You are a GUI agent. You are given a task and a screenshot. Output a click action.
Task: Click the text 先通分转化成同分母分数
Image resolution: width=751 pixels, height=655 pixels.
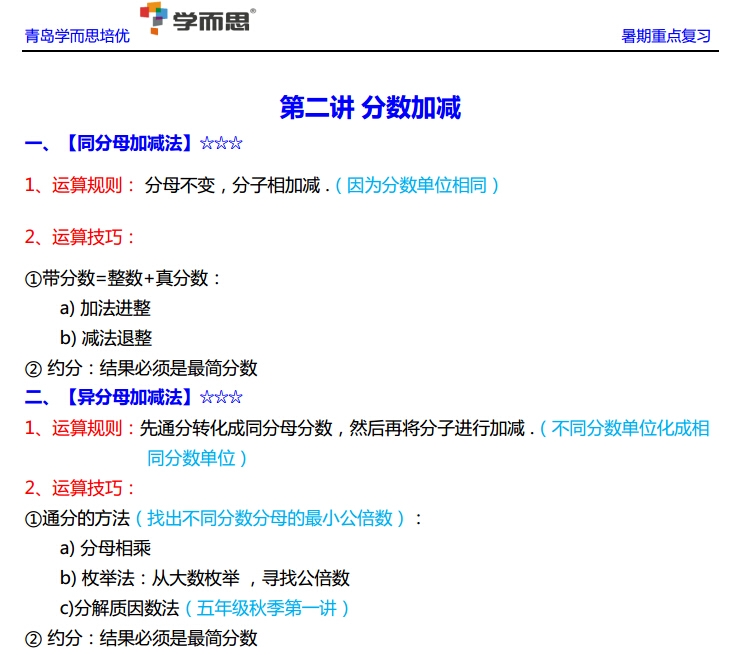pyautogui.click(x=237, y=428)
